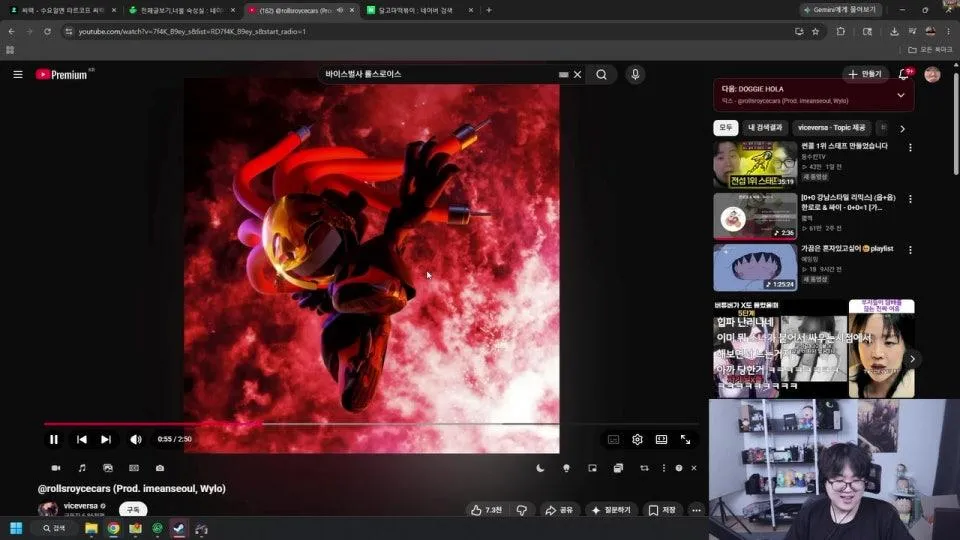Click the stacked windows pop-out icon
Viewport: 960px width, 540px height.
(x=618, y=468)
